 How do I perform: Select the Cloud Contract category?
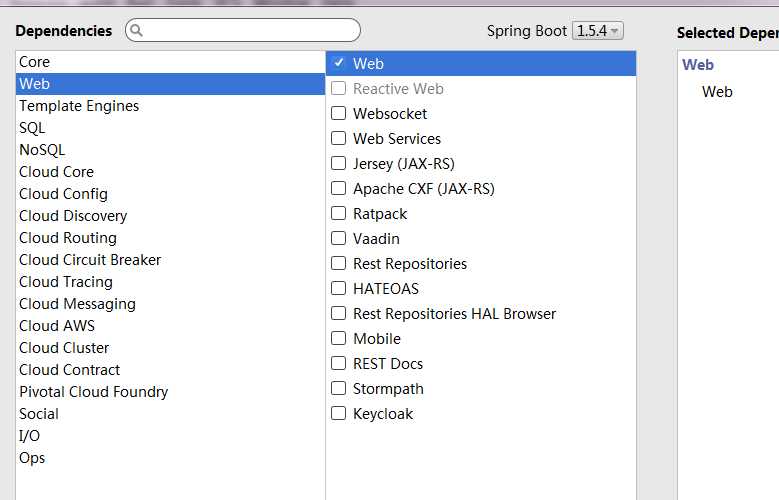click(170, 370)
